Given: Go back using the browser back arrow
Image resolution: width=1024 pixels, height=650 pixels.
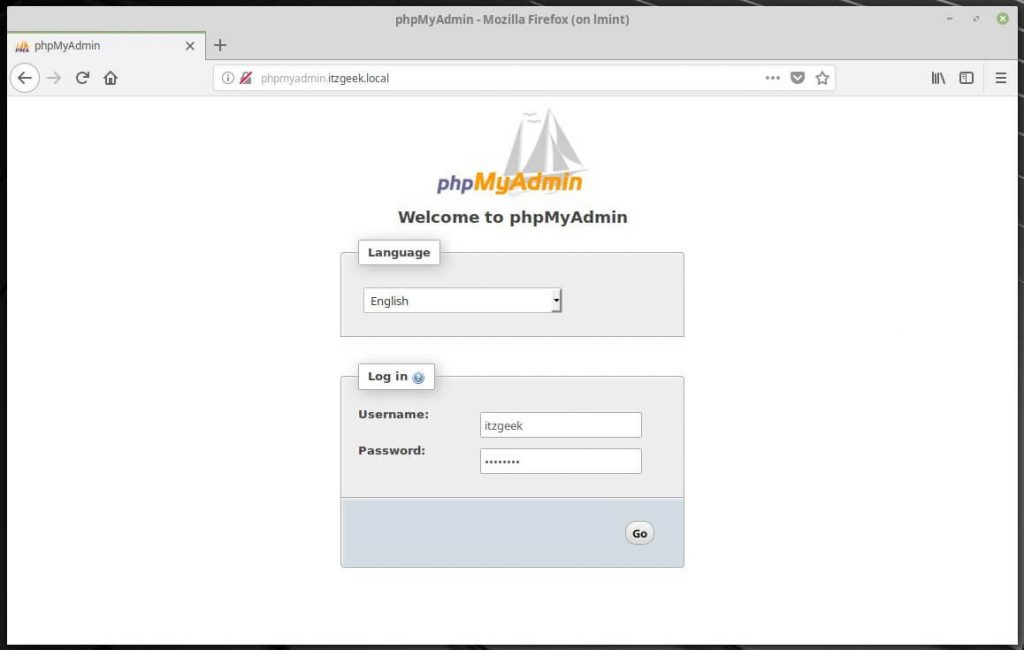Looking at the screenshot, I should pos(25,78).
